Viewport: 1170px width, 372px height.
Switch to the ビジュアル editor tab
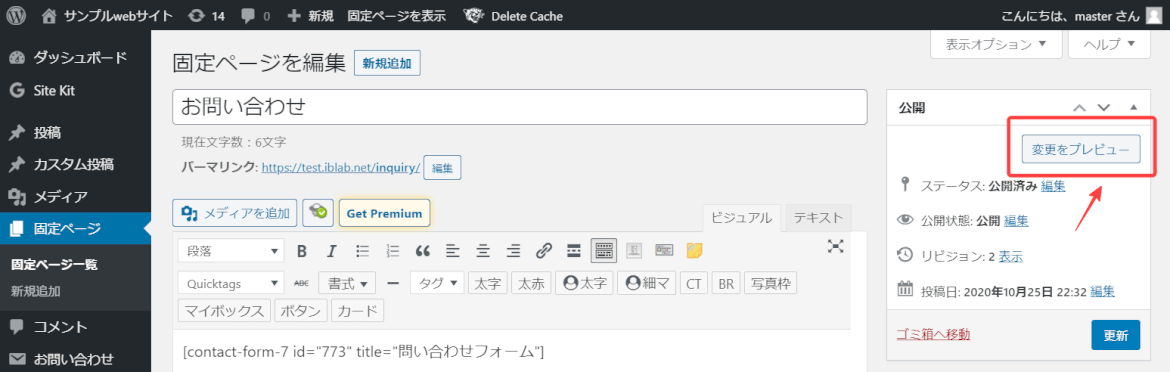[742, 218]
